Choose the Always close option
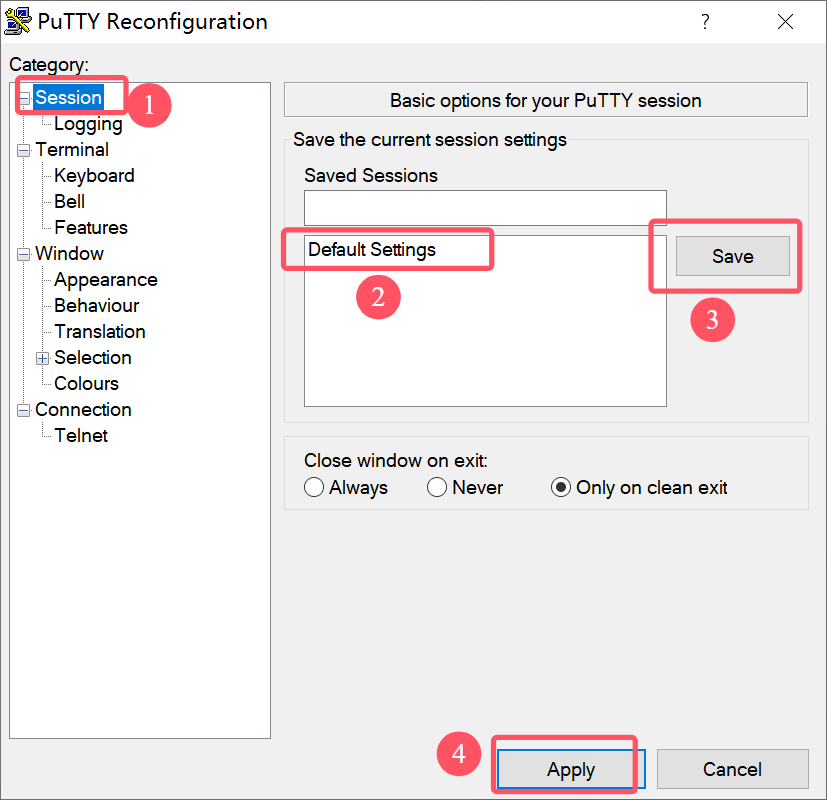This screenshot has height=800, width=827. [314, 487]
